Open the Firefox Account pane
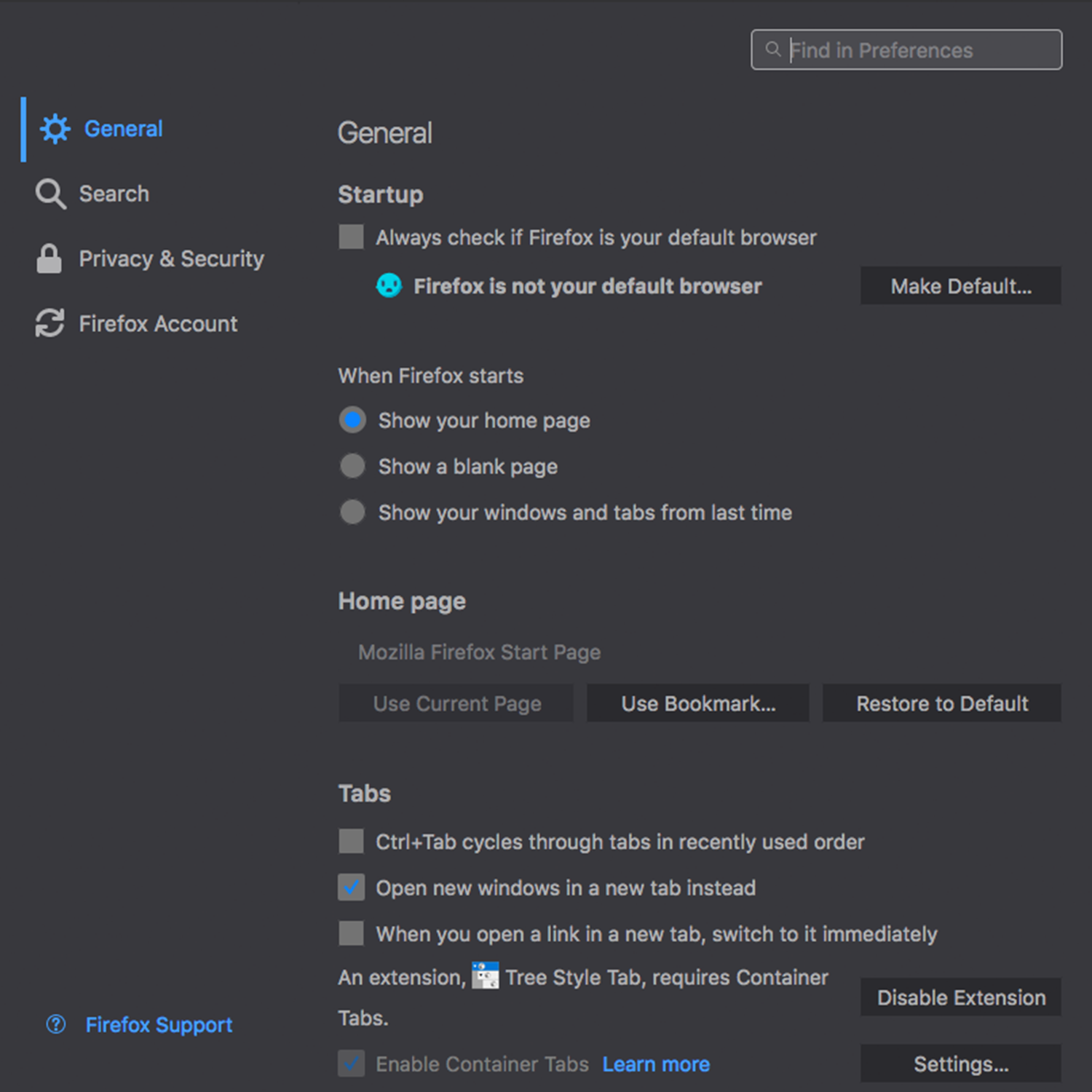Screen dimensions: 1092x1092 tap(137, 323)
